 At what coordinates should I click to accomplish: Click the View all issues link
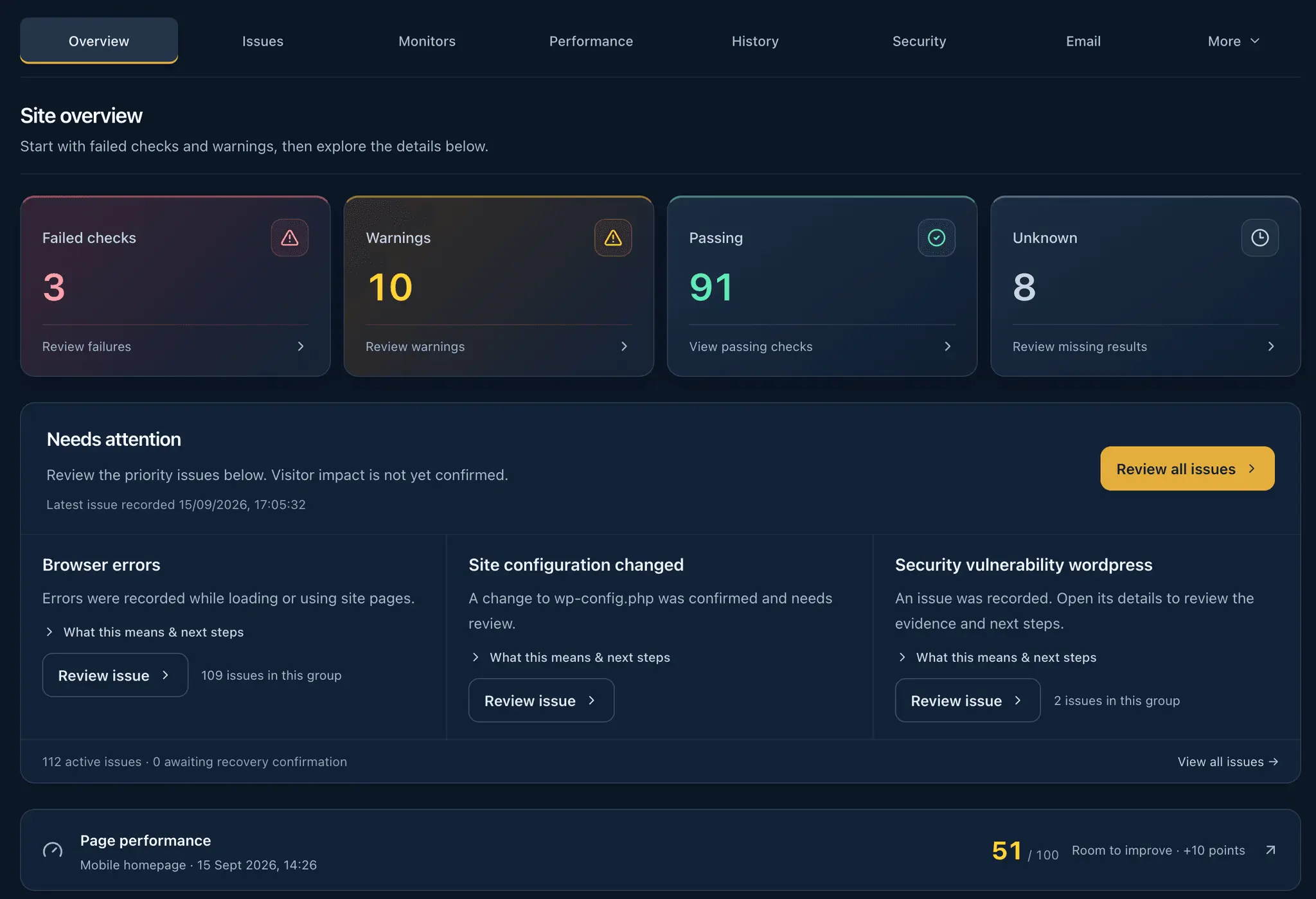[1227, 761]
